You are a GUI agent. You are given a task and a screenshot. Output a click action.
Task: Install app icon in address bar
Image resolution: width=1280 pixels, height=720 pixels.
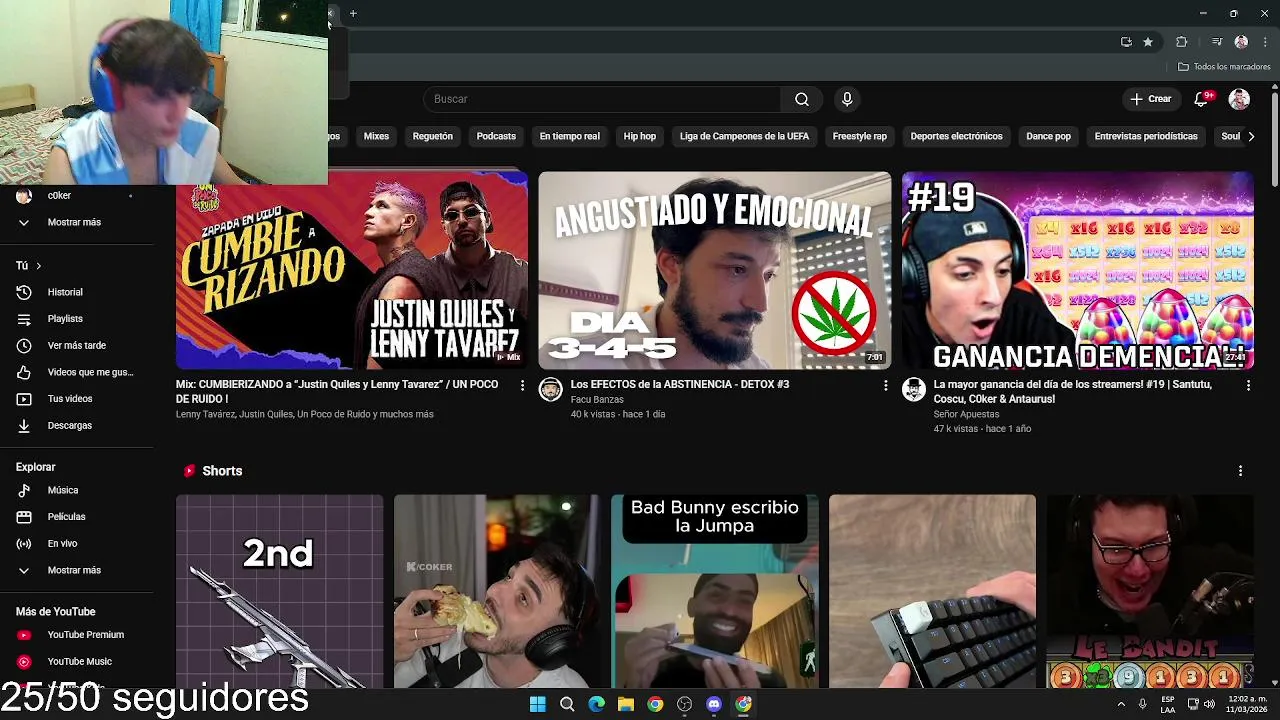pos(1126,42)
